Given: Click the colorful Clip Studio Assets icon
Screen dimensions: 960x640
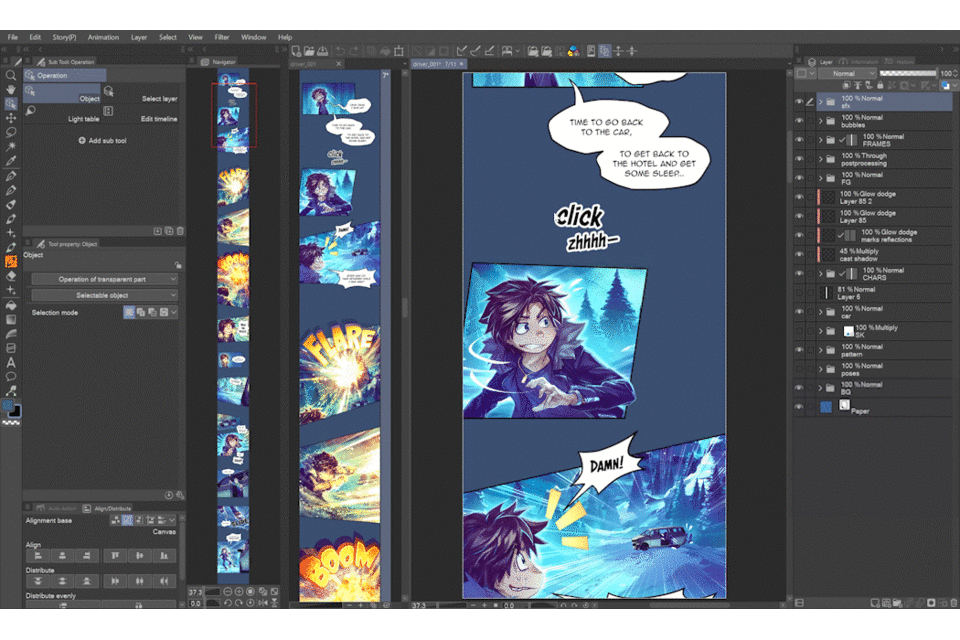Looking at the screenshot, I should pos(574,51).
